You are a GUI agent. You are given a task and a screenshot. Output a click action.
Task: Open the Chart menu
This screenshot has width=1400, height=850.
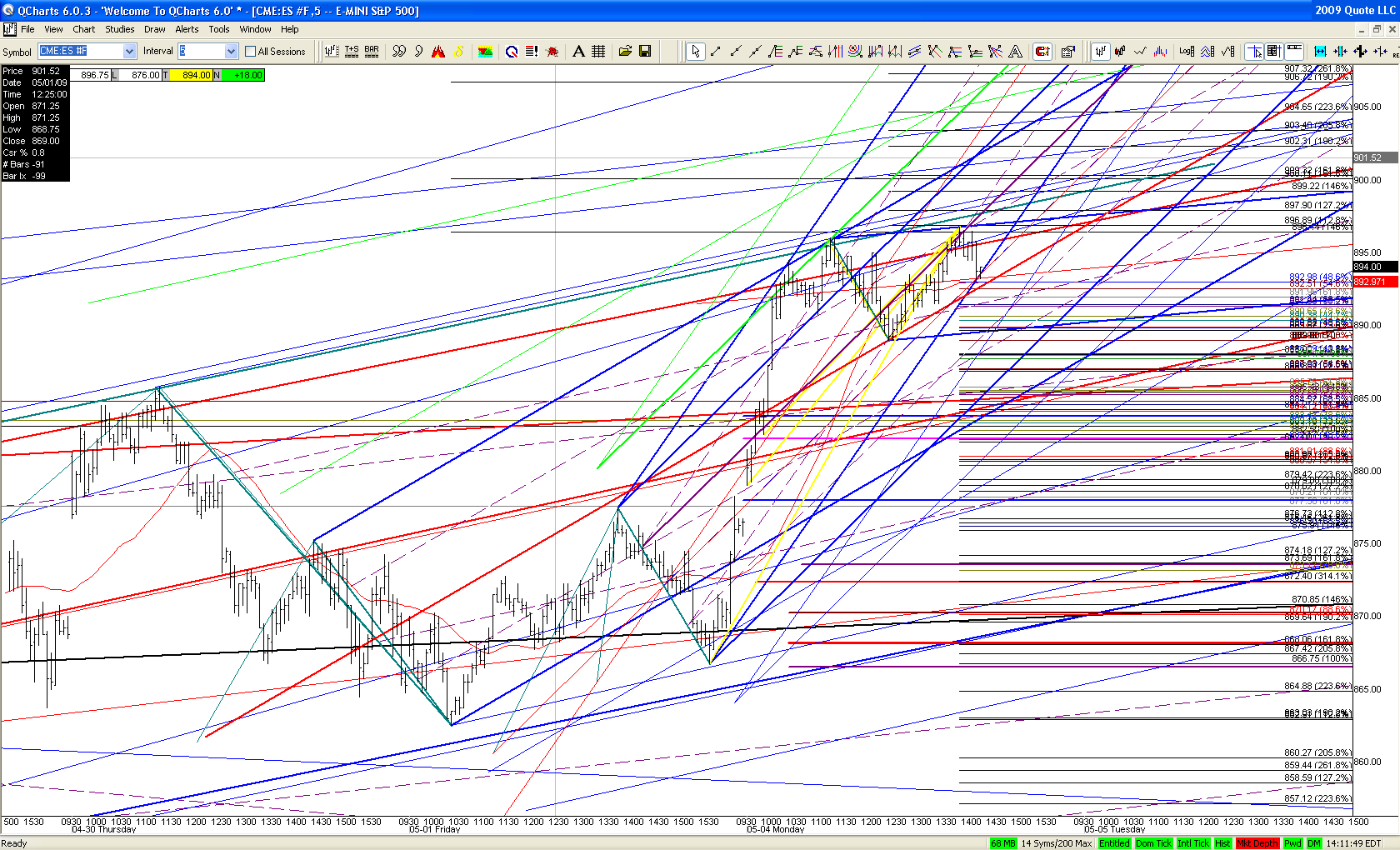click(x=84, y=29)
